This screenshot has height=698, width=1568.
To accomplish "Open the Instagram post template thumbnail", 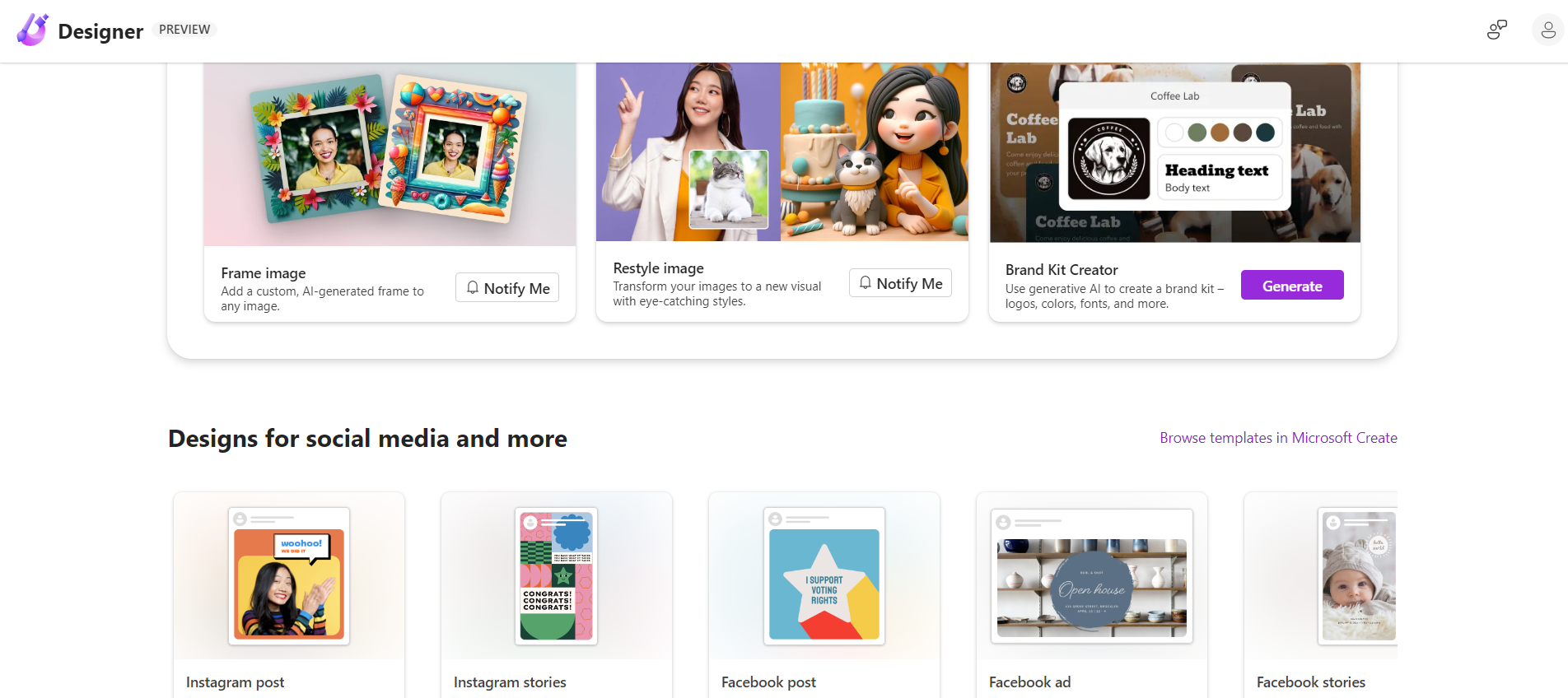I will (x=289, y=576).
